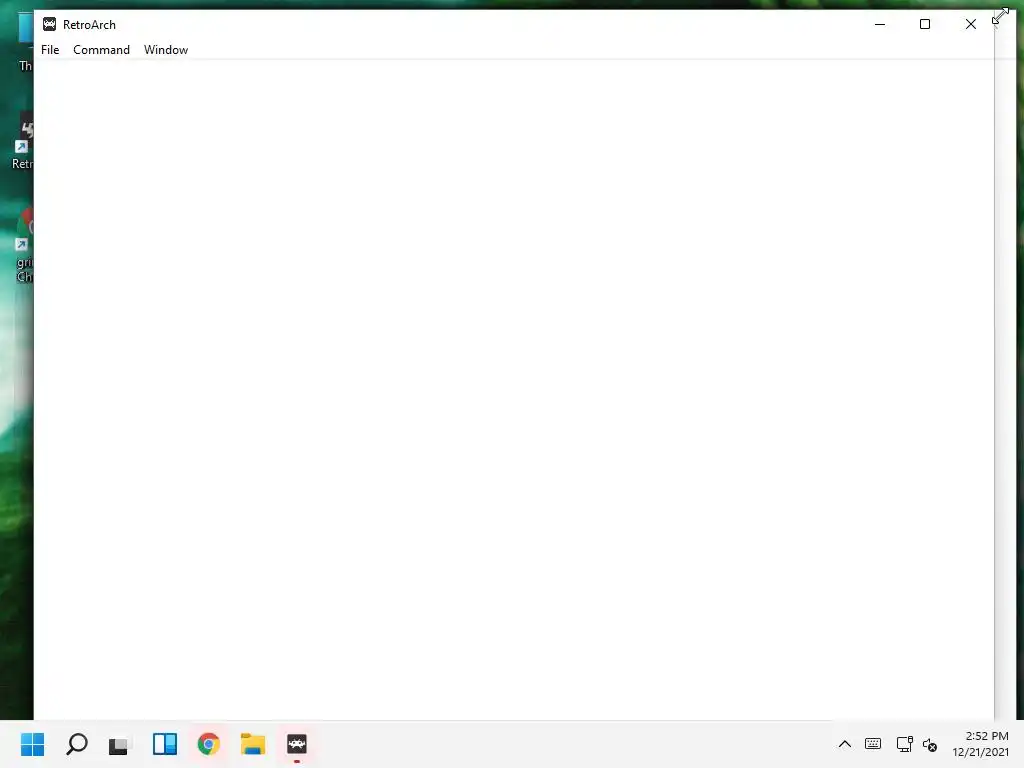Viewport: 1024px width, 768px height.
Task: Open taskbar Search
Action: [77, 744]
